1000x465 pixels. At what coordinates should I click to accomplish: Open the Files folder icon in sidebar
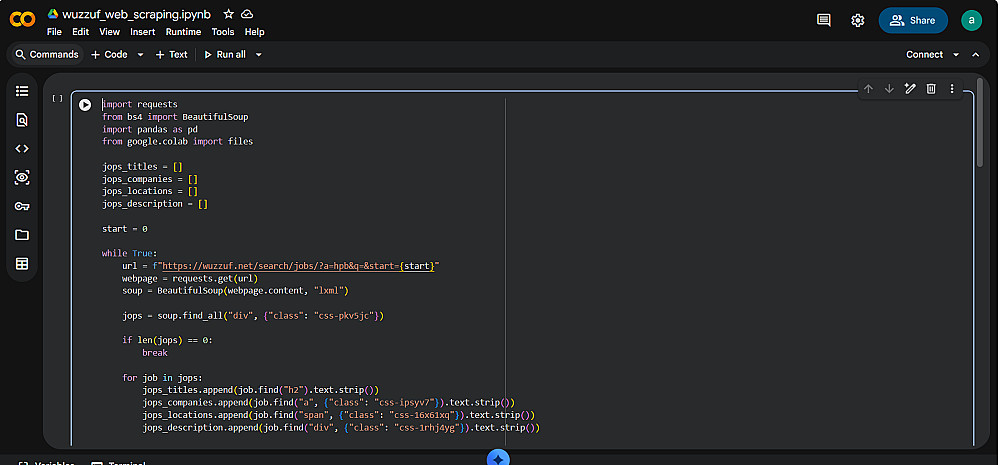tap(22, 235)
